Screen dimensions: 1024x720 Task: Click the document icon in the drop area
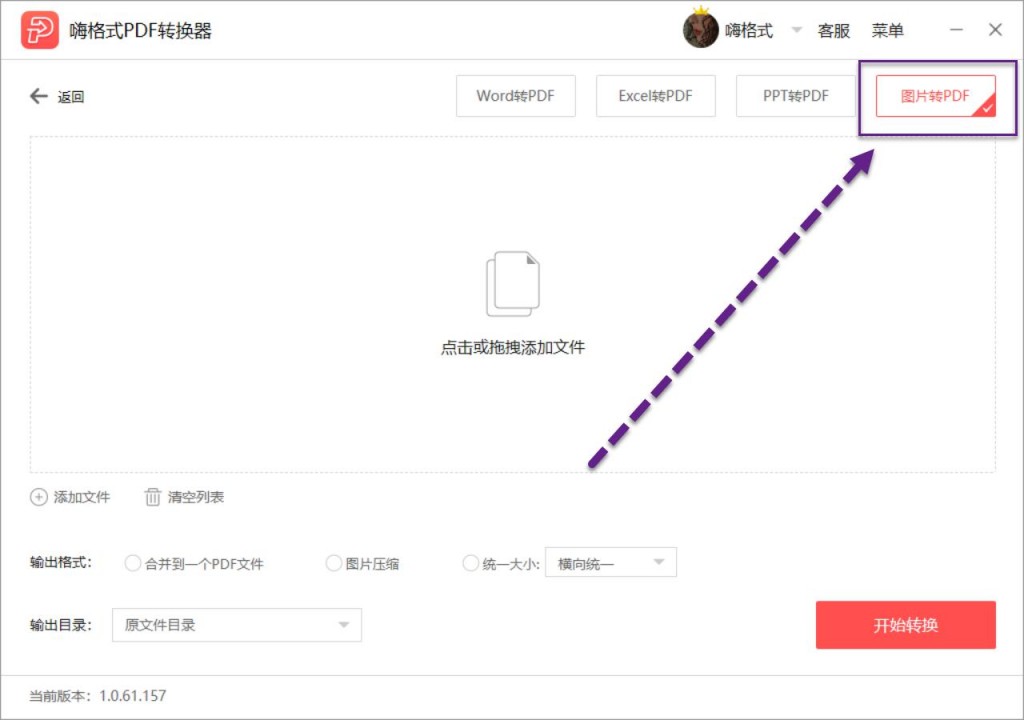(x=513, y=284)
